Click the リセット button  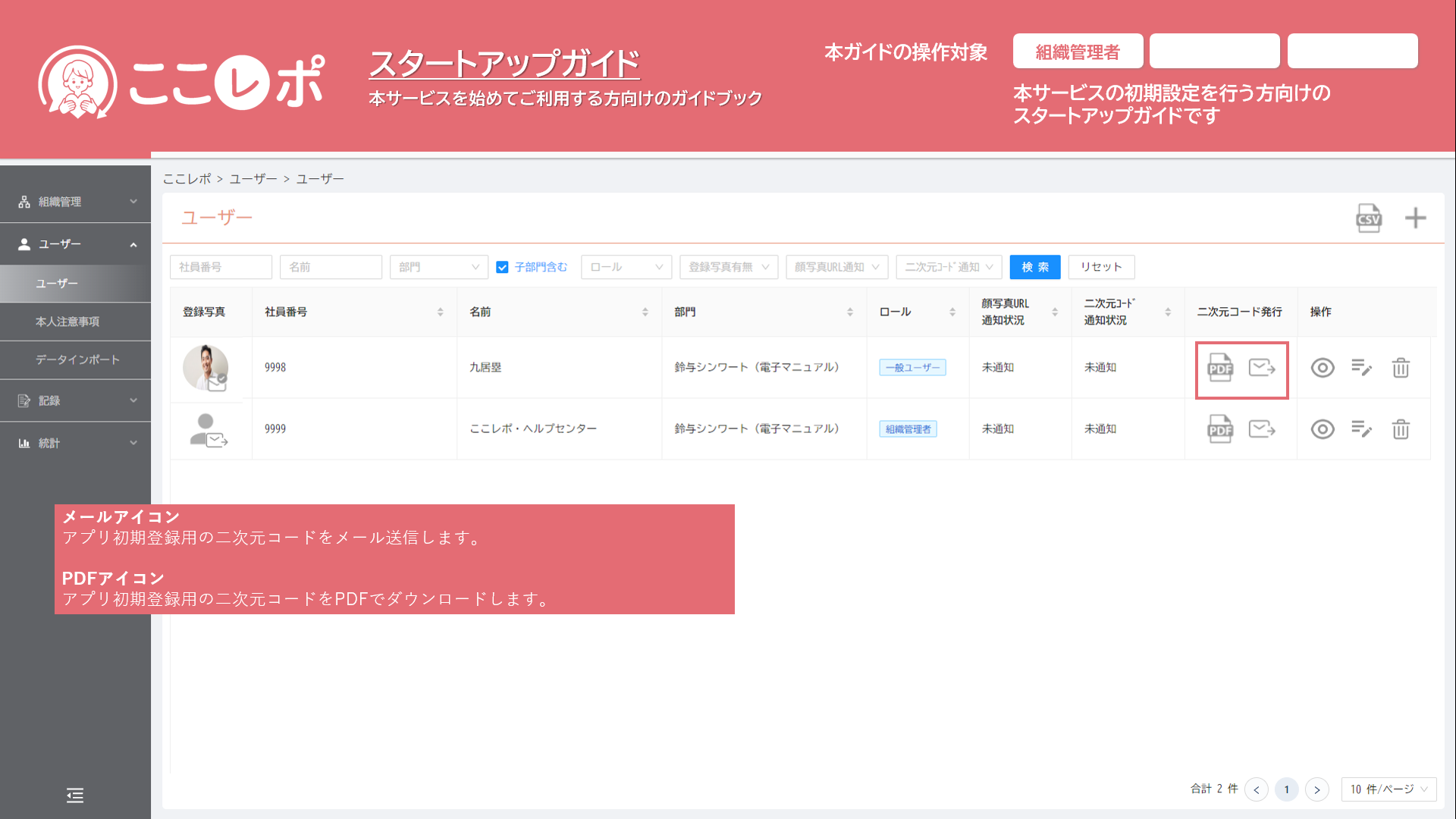click(1100, 267)
